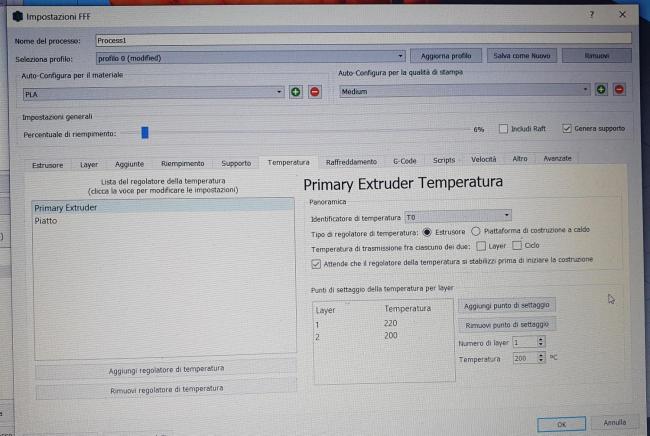Open the help question mark button
This screenshot has height=436, width=650.
pos(592,15)
